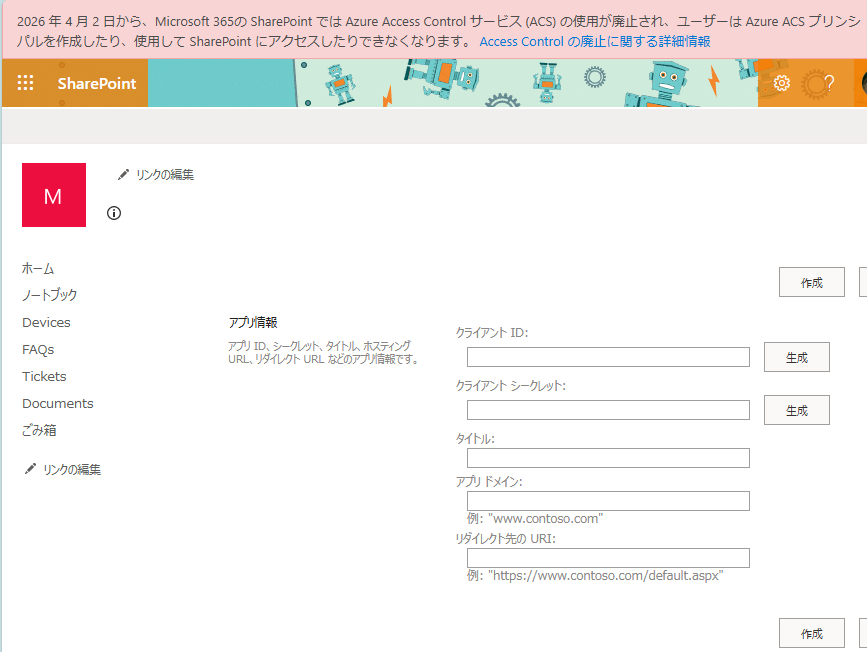Click inside the タイトル input field

click(608, 459)
